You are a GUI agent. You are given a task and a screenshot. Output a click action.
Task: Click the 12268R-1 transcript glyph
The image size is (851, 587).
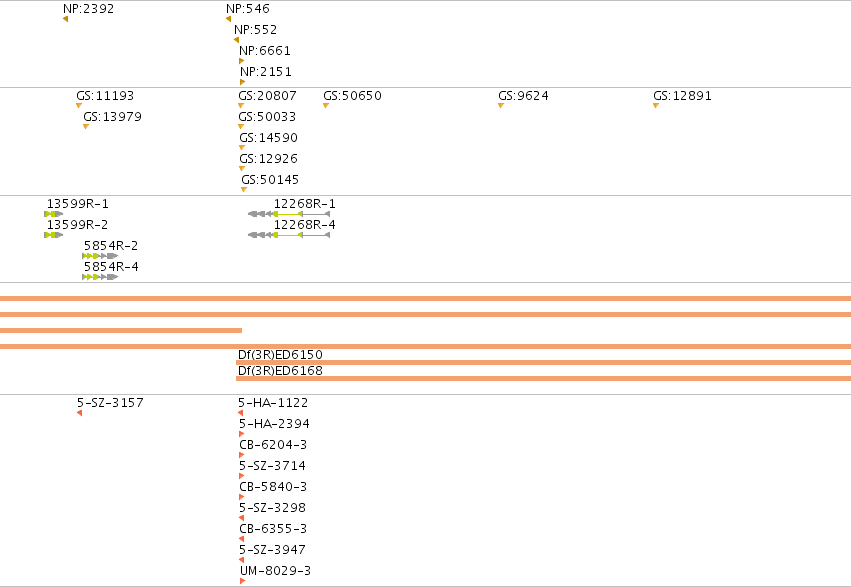coord(289,214)
